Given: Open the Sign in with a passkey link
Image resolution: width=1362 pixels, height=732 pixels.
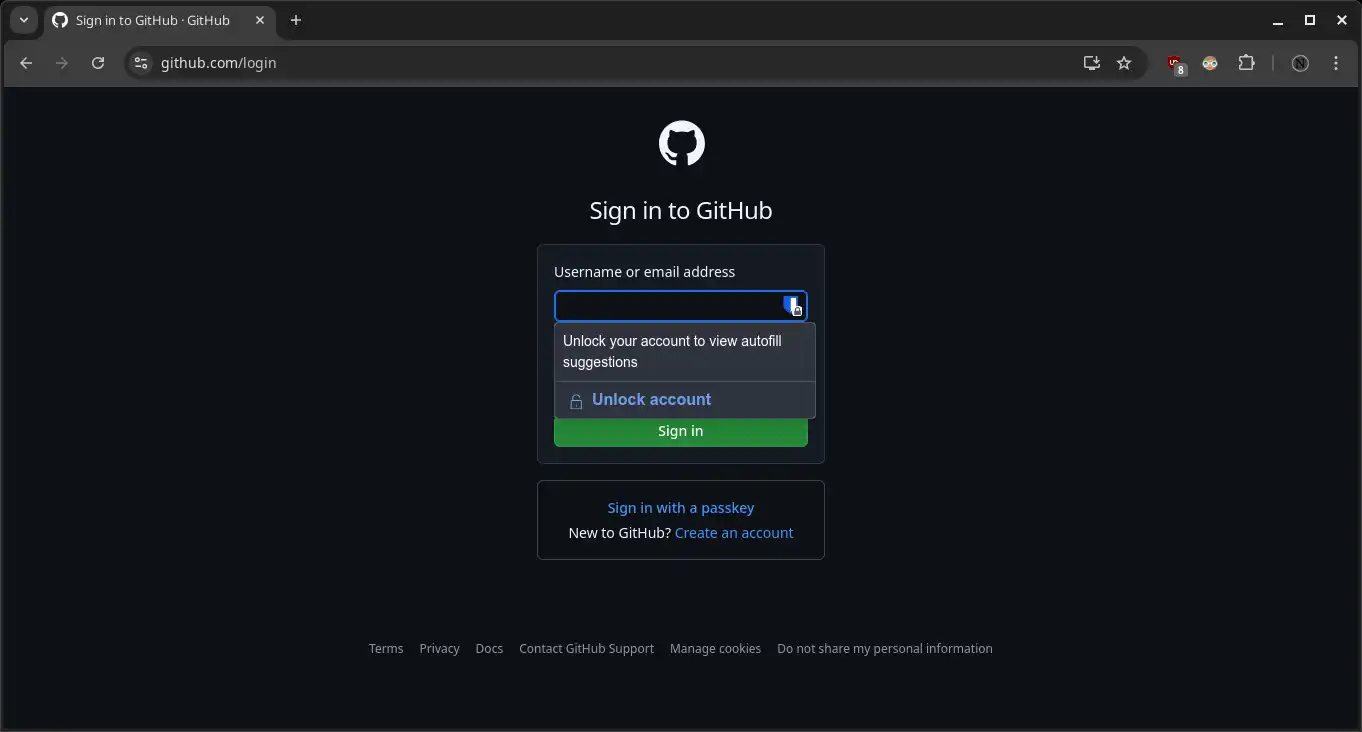Looking at the screenshot, I should point(680,508).
